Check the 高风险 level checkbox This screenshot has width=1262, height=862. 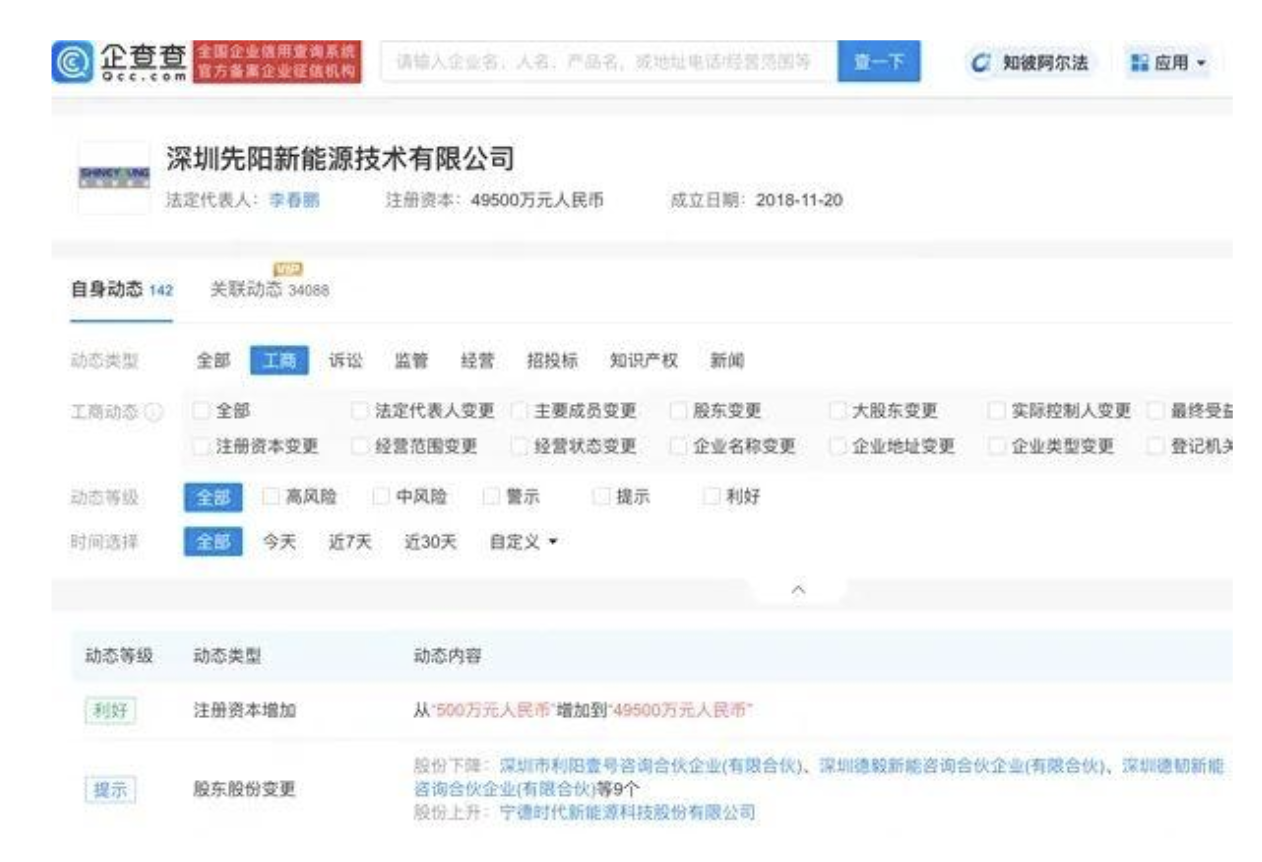click(271, 497)
